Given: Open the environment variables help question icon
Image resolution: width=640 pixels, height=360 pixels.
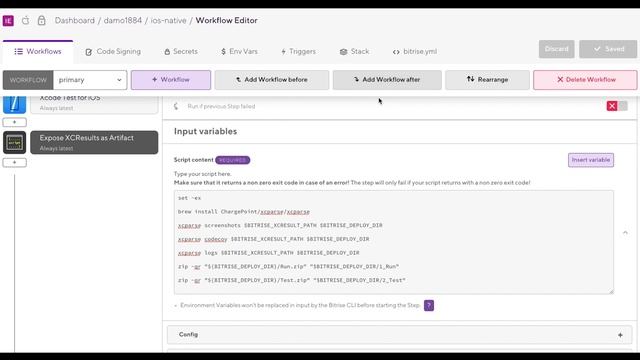Looking at the screenshot, I should point(429,305).
